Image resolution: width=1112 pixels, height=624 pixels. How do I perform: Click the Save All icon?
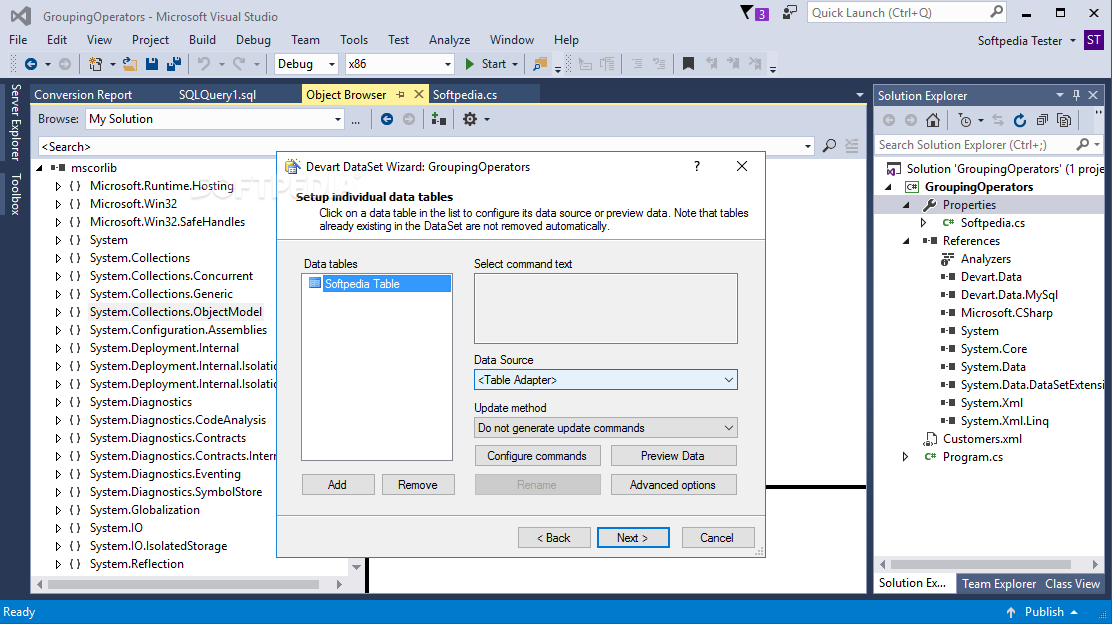(x=174, y=64)
